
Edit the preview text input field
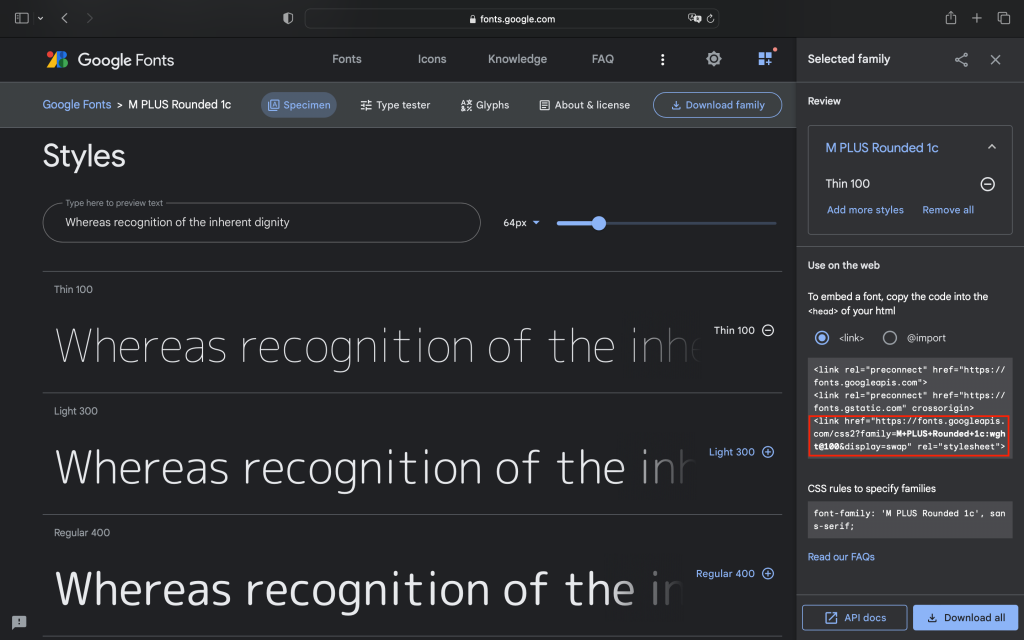tap(261, 223)
